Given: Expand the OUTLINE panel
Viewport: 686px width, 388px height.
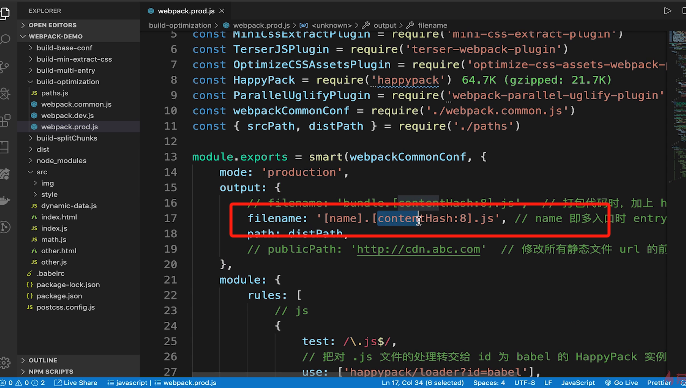Looking at the screenshot, I should [79, 360].
